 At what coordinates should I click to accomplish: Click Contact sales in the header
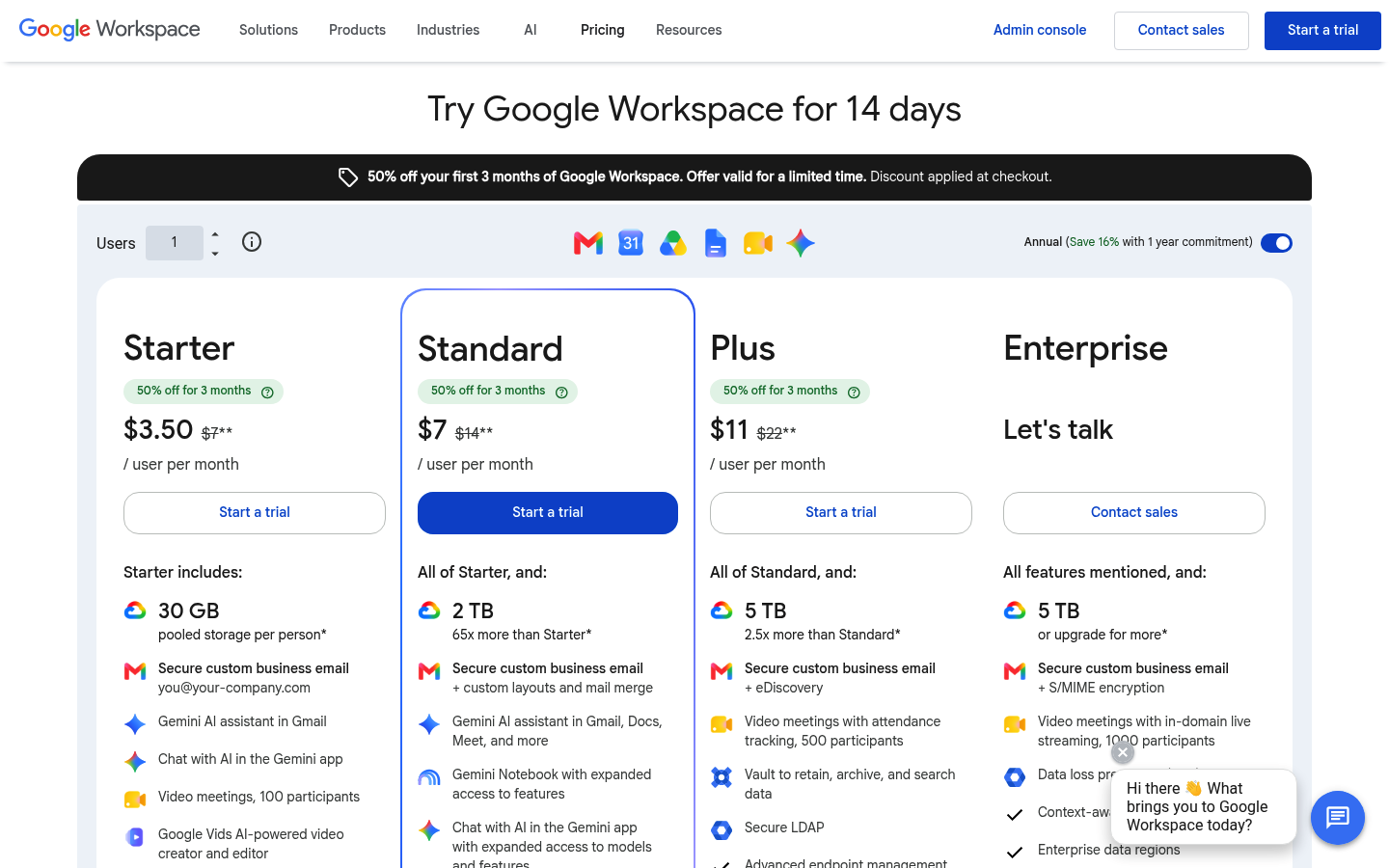pyautogui.click(x=1182, y=31)
